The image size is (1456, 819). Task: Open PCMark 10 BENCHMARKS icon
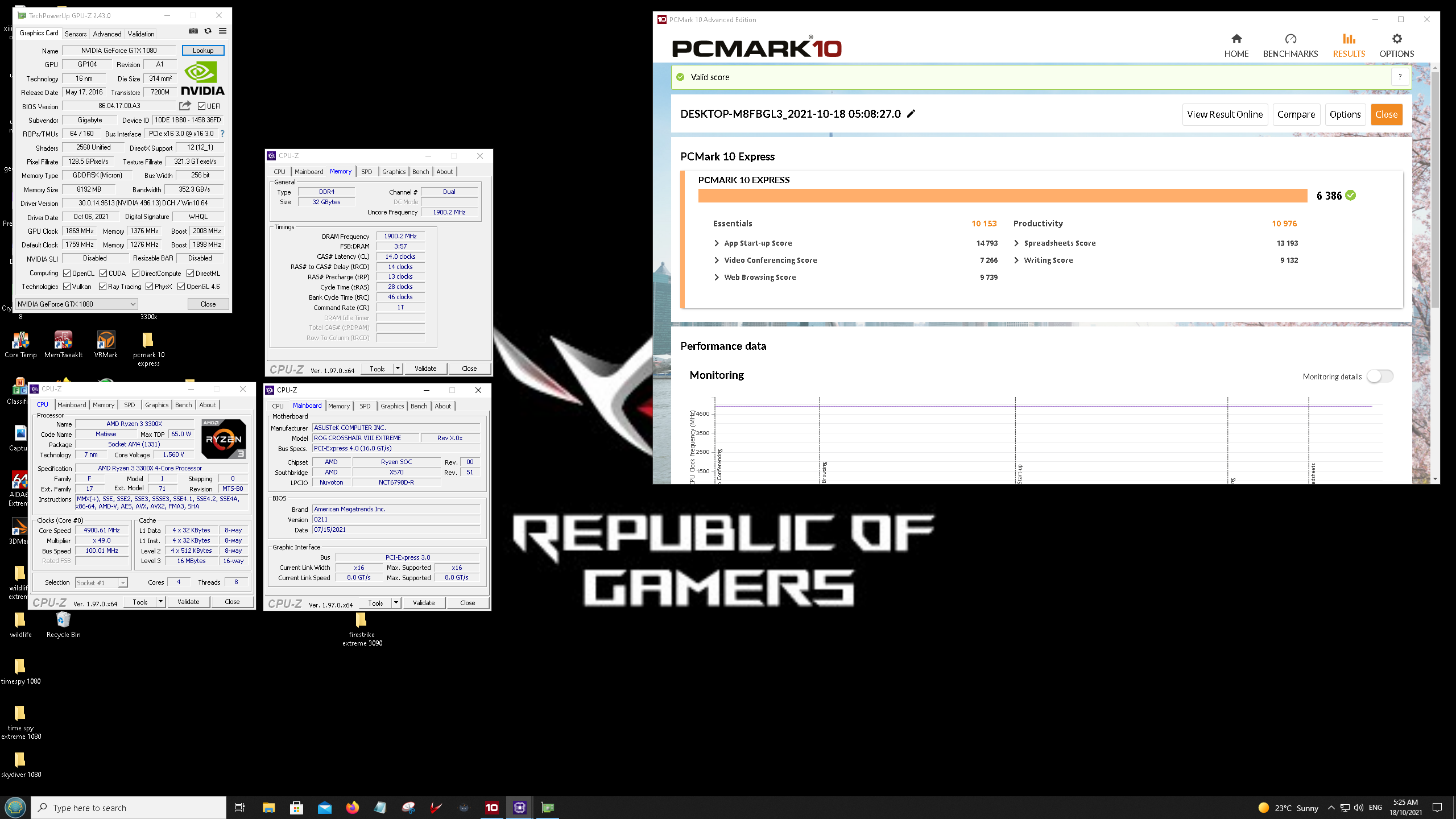(1290, 45)
